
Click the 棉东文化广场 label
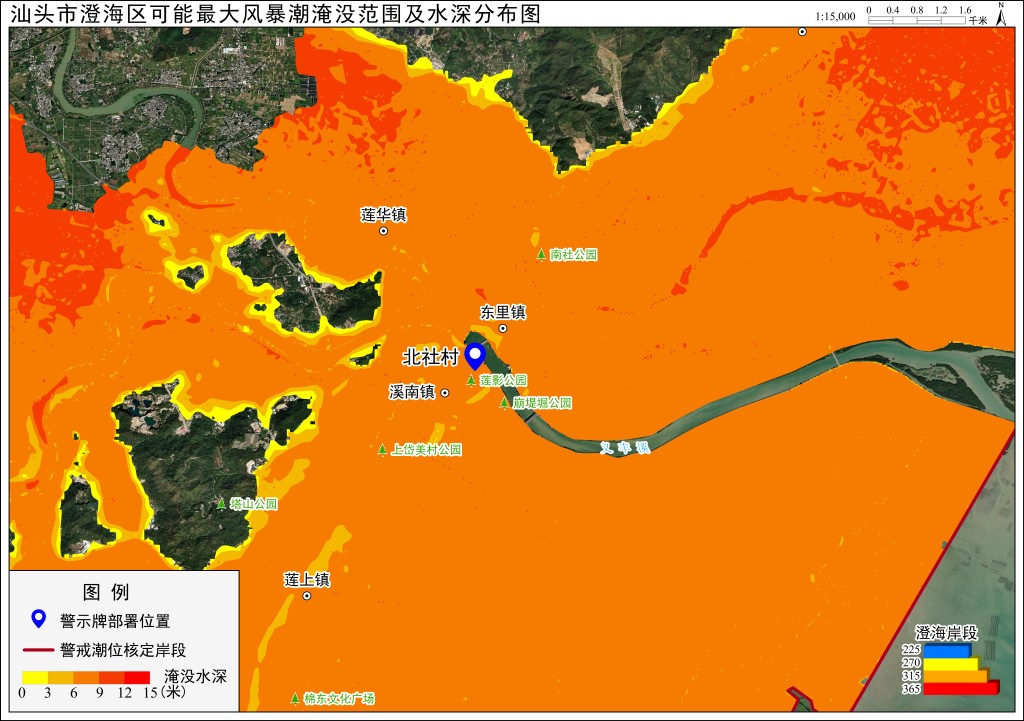[x=340, y=698]
